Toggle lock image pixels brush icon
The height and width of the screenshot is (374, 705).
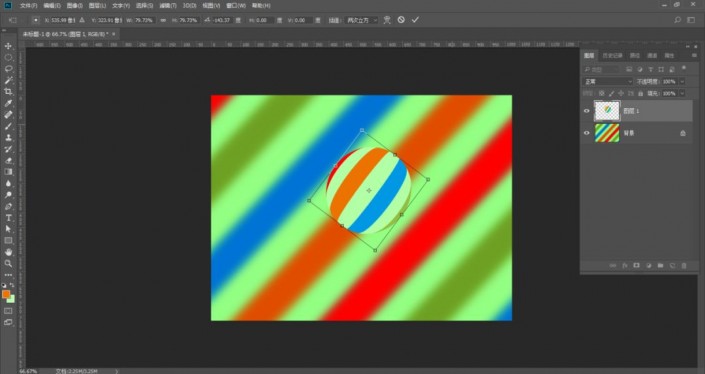[x=611, y=94]
